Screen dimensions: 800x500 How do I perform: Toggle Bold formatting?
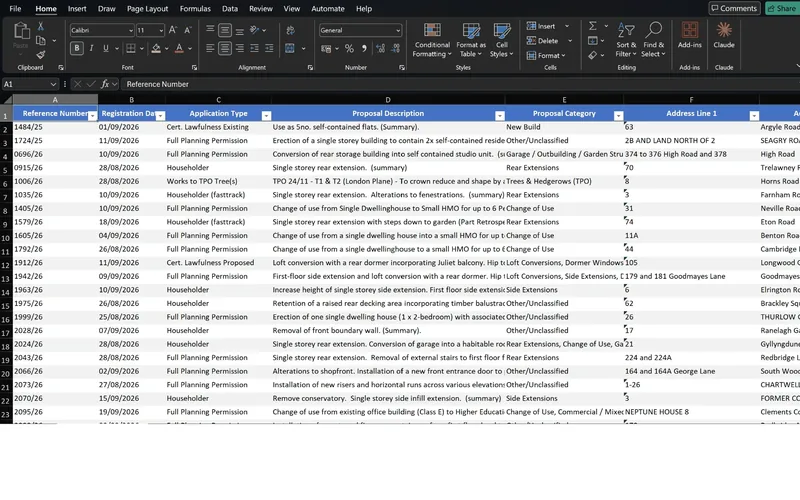click(x=77, y=48)
